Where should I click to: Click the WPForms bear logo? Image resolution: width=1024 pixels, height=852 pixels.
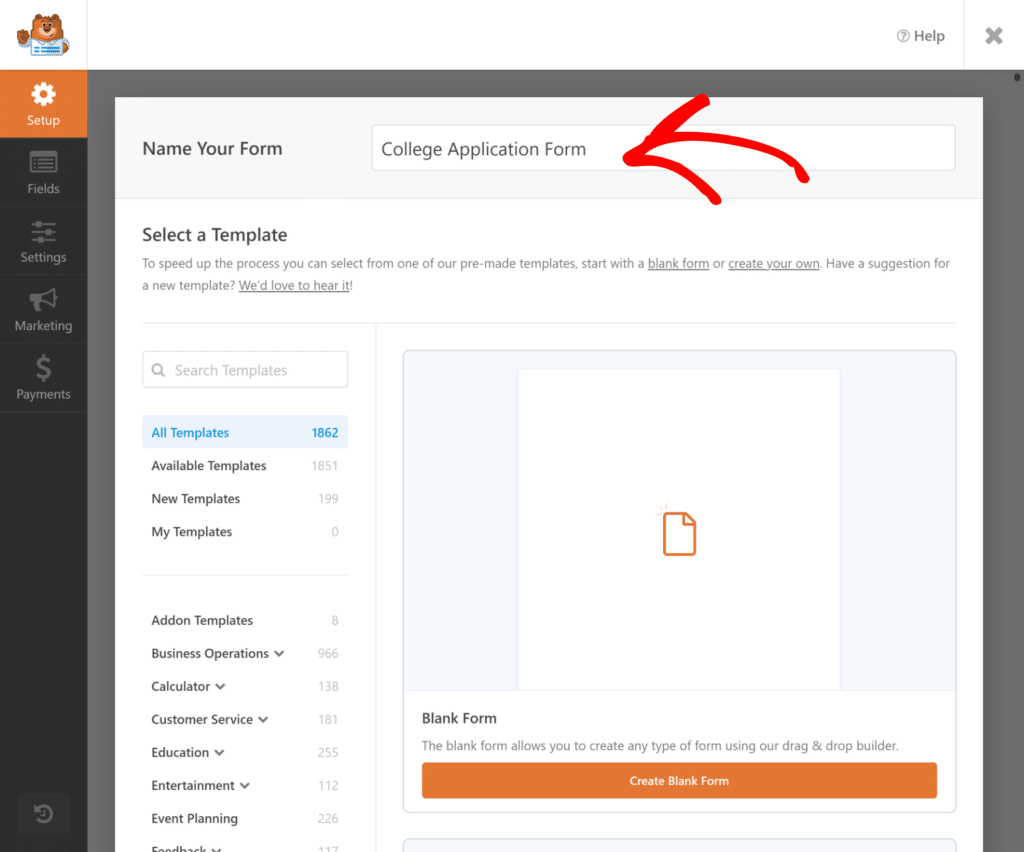click(42, 35)
